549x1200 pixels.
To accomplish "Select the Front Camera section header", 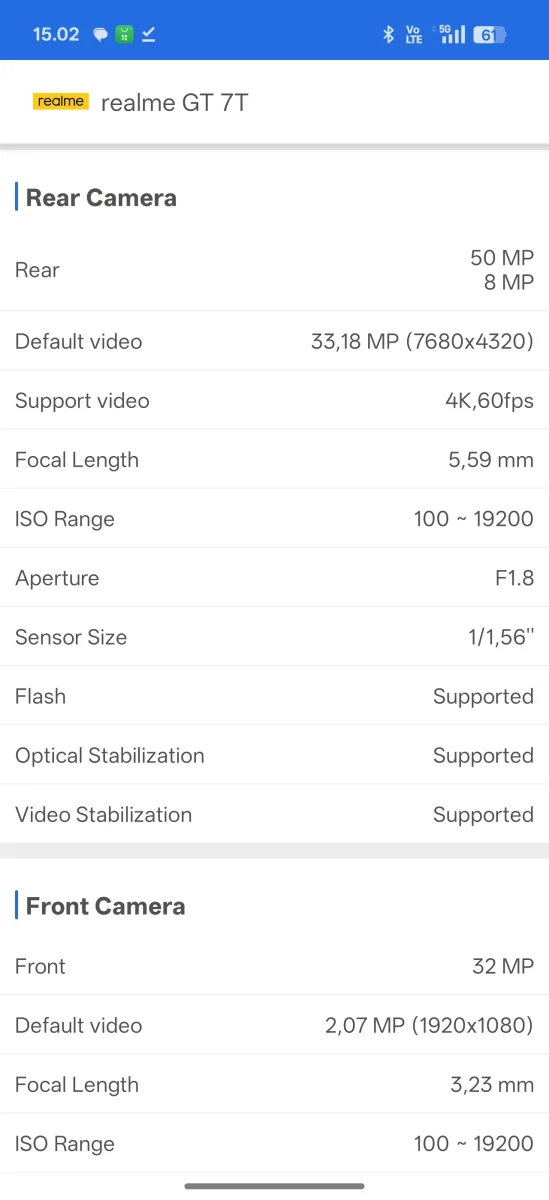I will point(105,906).
